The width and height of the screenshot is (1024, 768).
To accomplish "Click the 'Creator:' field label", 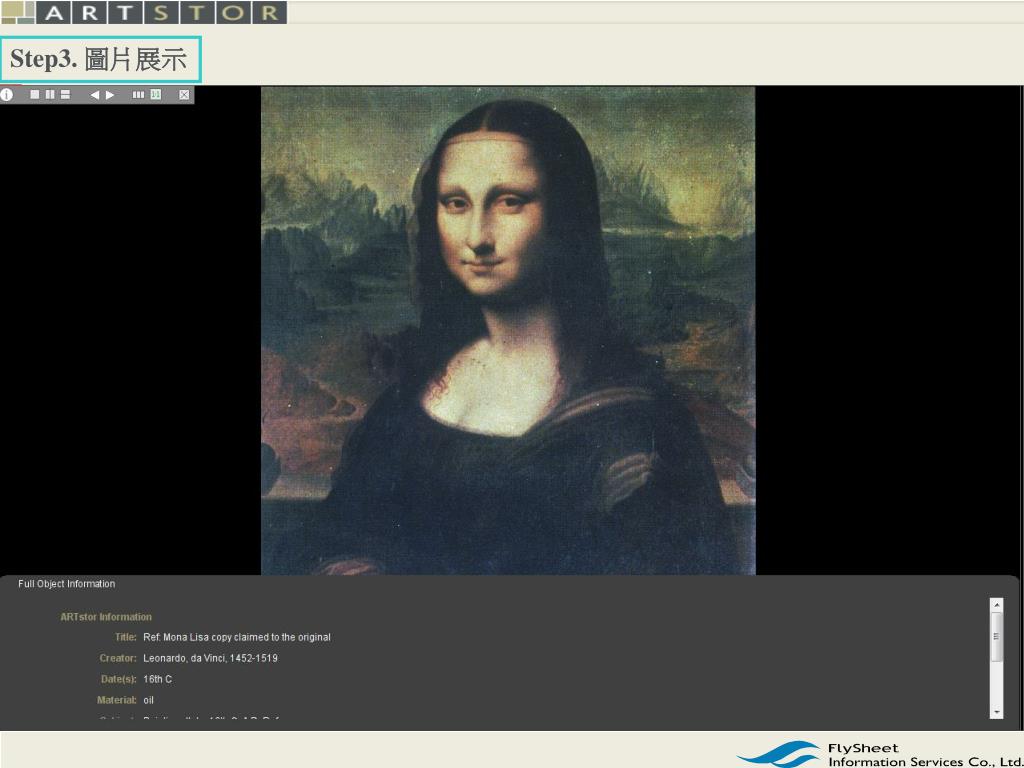I will [118, 658].
